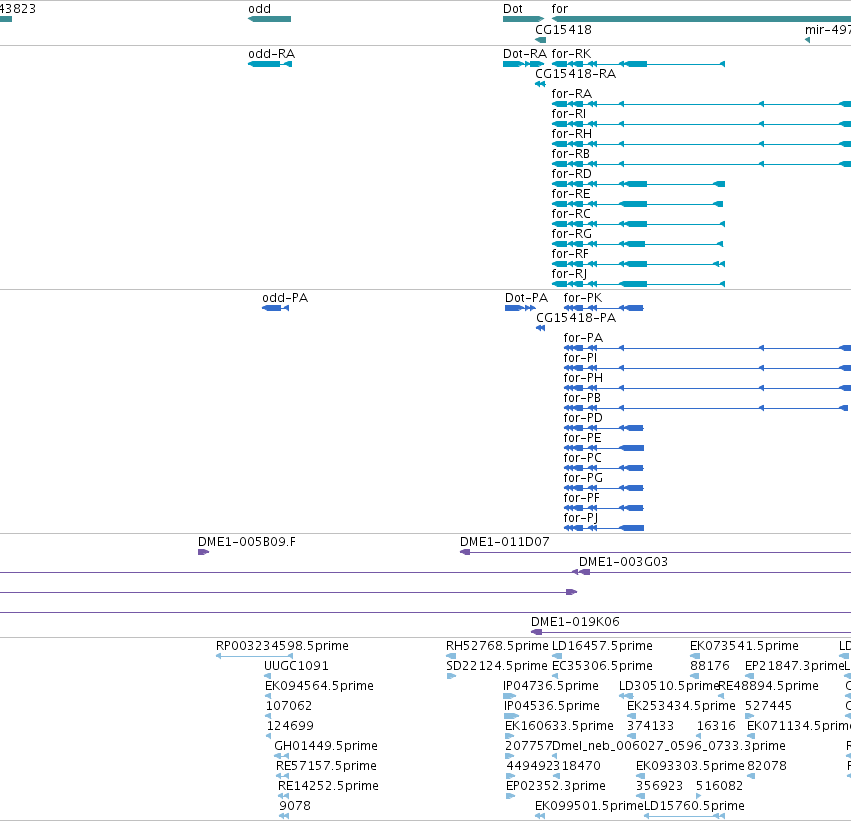Select the for-PG protein label
This screenshot has width=851, height=821.
(x=583, y=478)
